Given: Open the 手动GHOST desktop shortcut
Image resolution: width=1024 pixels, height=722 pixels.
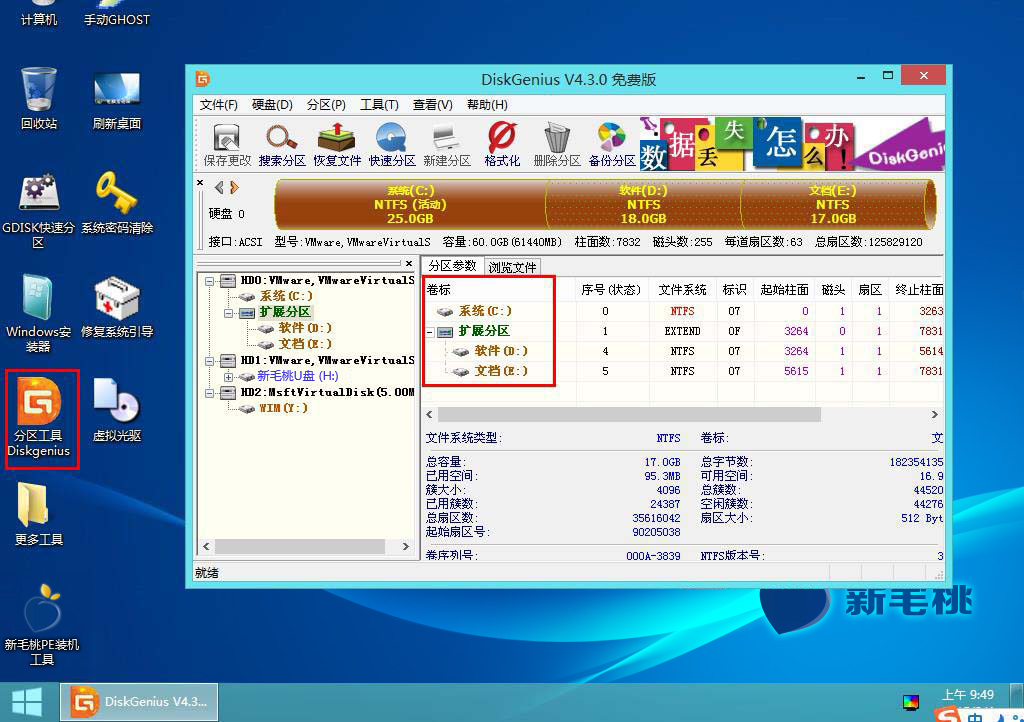Looking at the screenshot, I should click(117, 13).
